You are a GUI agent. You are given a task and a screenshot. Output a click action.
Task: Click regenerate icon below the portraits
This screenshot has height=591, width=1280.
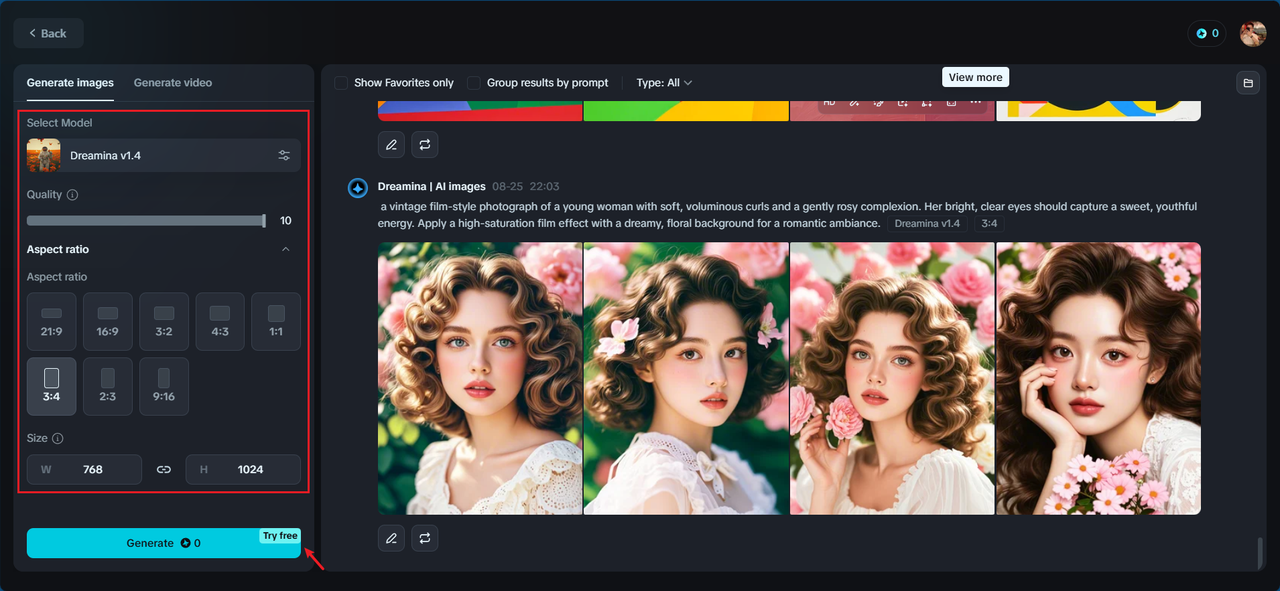[425, 538]
